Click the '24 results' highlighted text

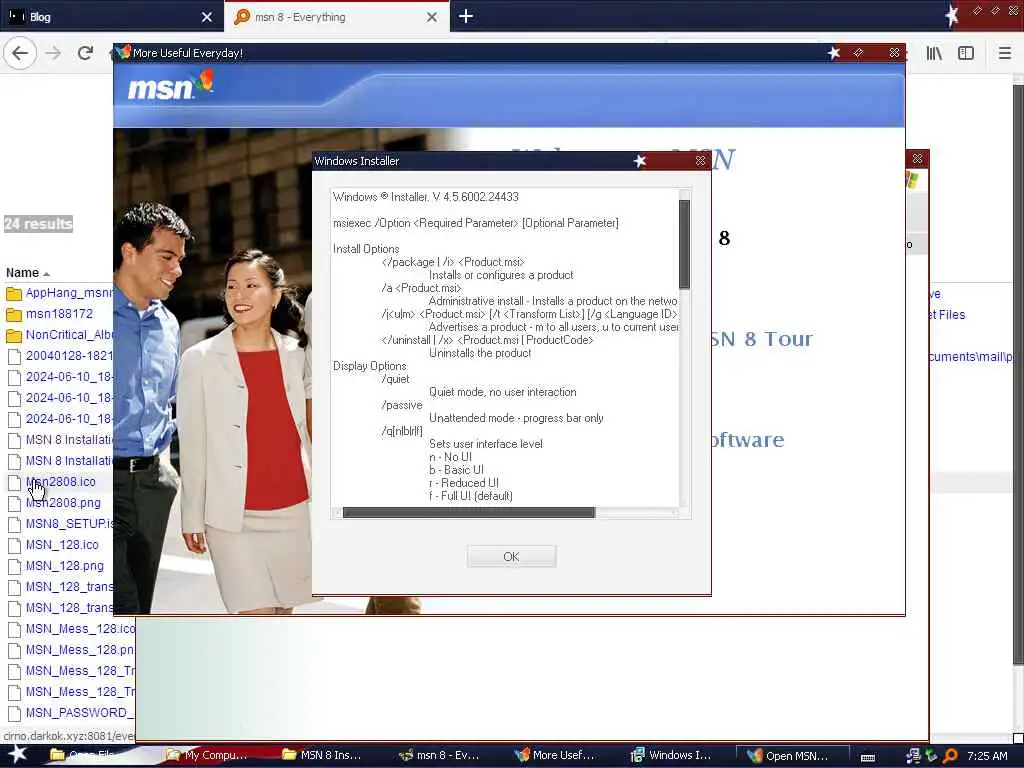(38, 224)
